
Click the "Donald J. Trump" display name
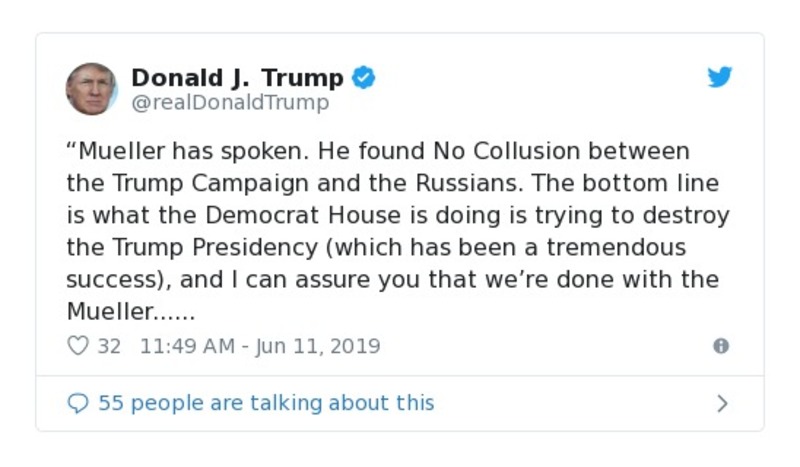point(237,78)
